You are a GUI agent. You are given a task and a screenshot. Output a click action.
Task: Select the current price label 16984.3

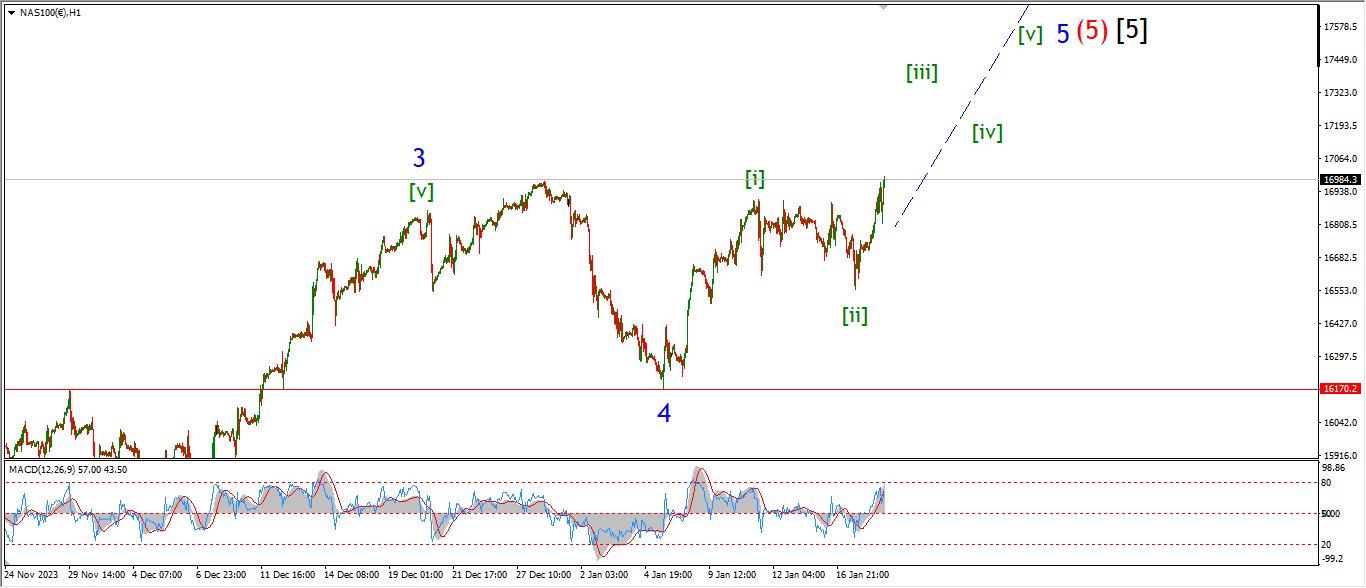click(1340, 180)
